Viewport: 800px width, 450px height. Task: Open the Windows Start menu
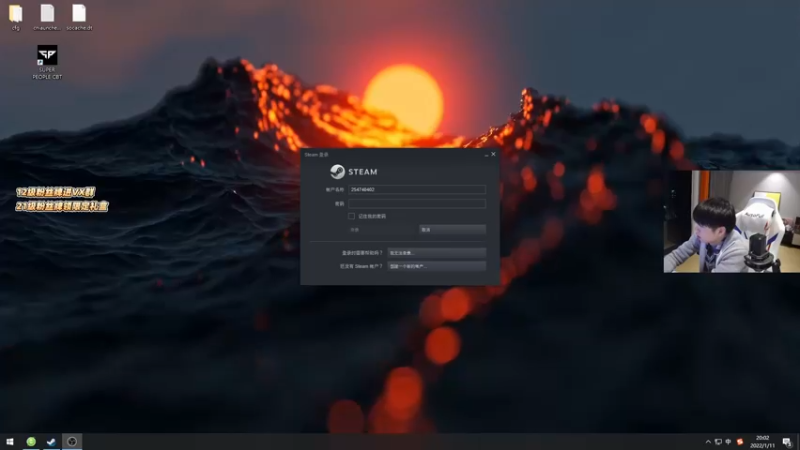coord(10,441)
